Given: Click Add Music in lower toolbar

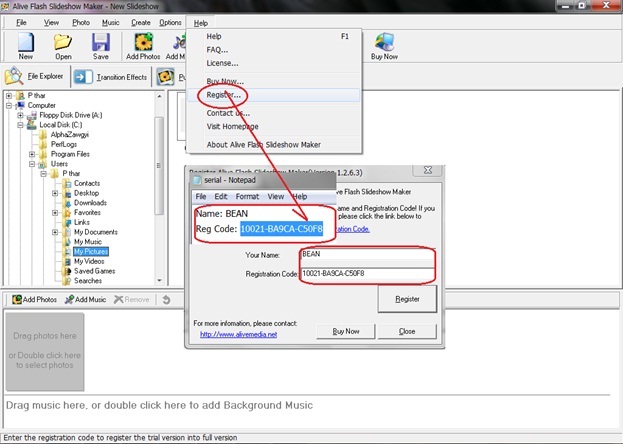Looking at the screenshot, I should [85, 299].
